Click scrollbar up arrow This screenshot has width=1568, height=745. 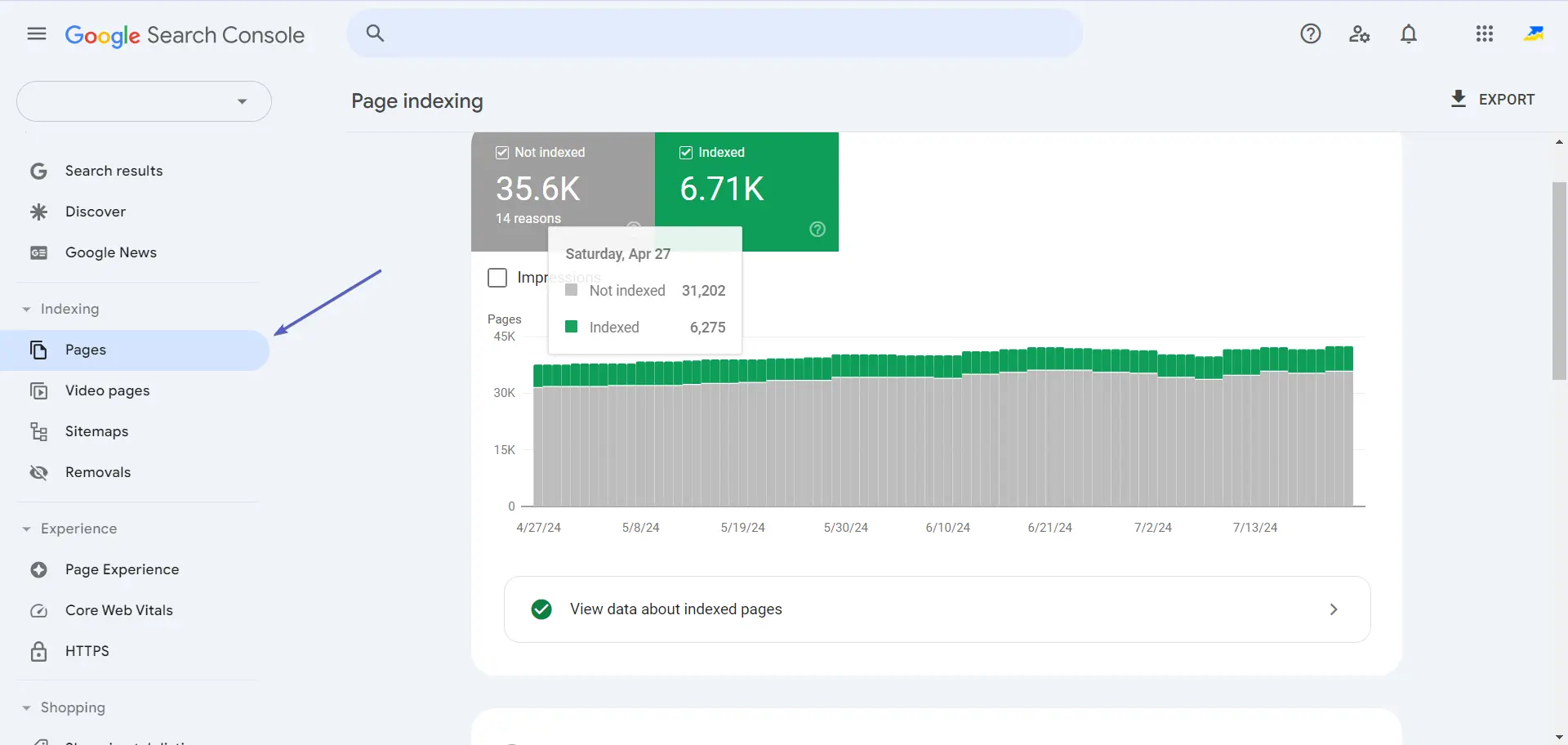(x=1560, y=142)
